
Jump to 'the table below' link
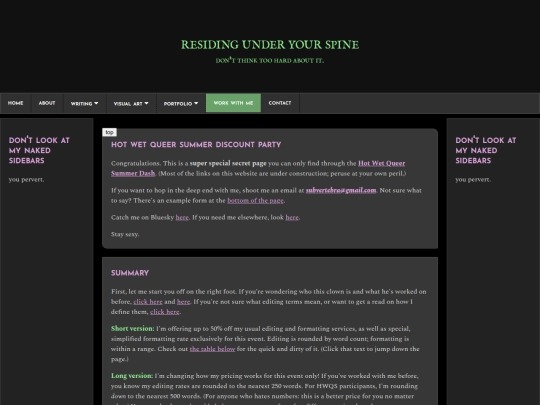pos(212,349)
